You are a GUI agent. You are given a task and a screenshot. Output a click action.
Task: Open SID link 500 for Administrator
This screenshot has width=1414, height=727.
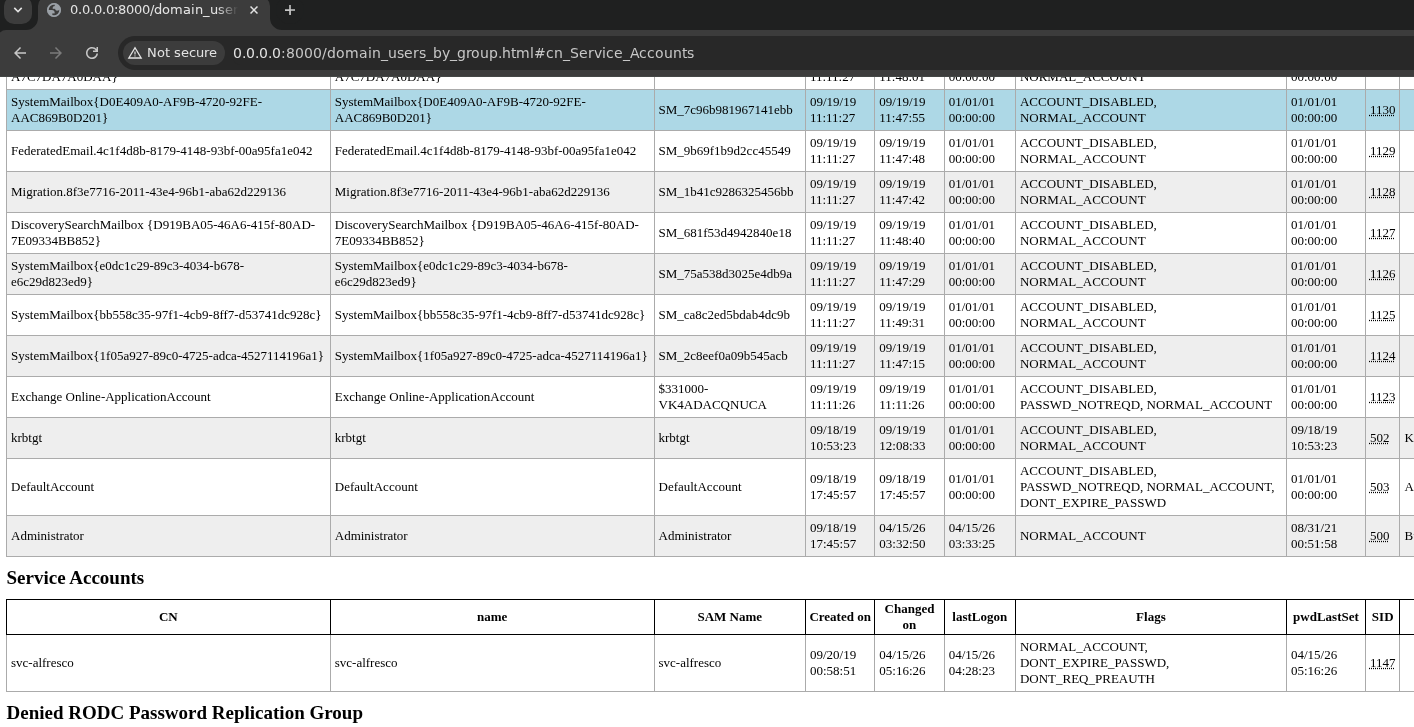[1379, 536]
